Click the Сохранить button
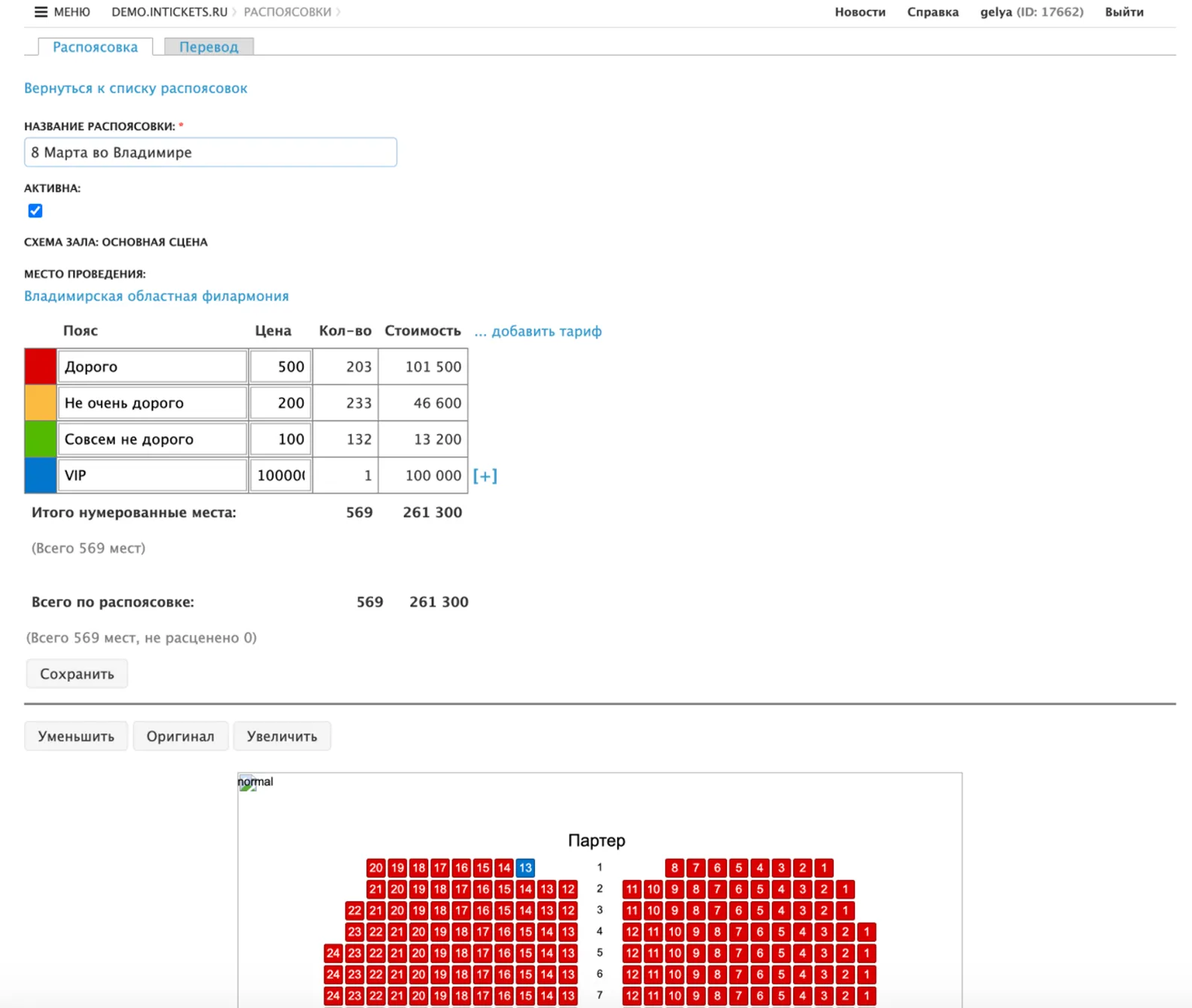Screen dimensions: 1192x1008 tap(77, 674)
